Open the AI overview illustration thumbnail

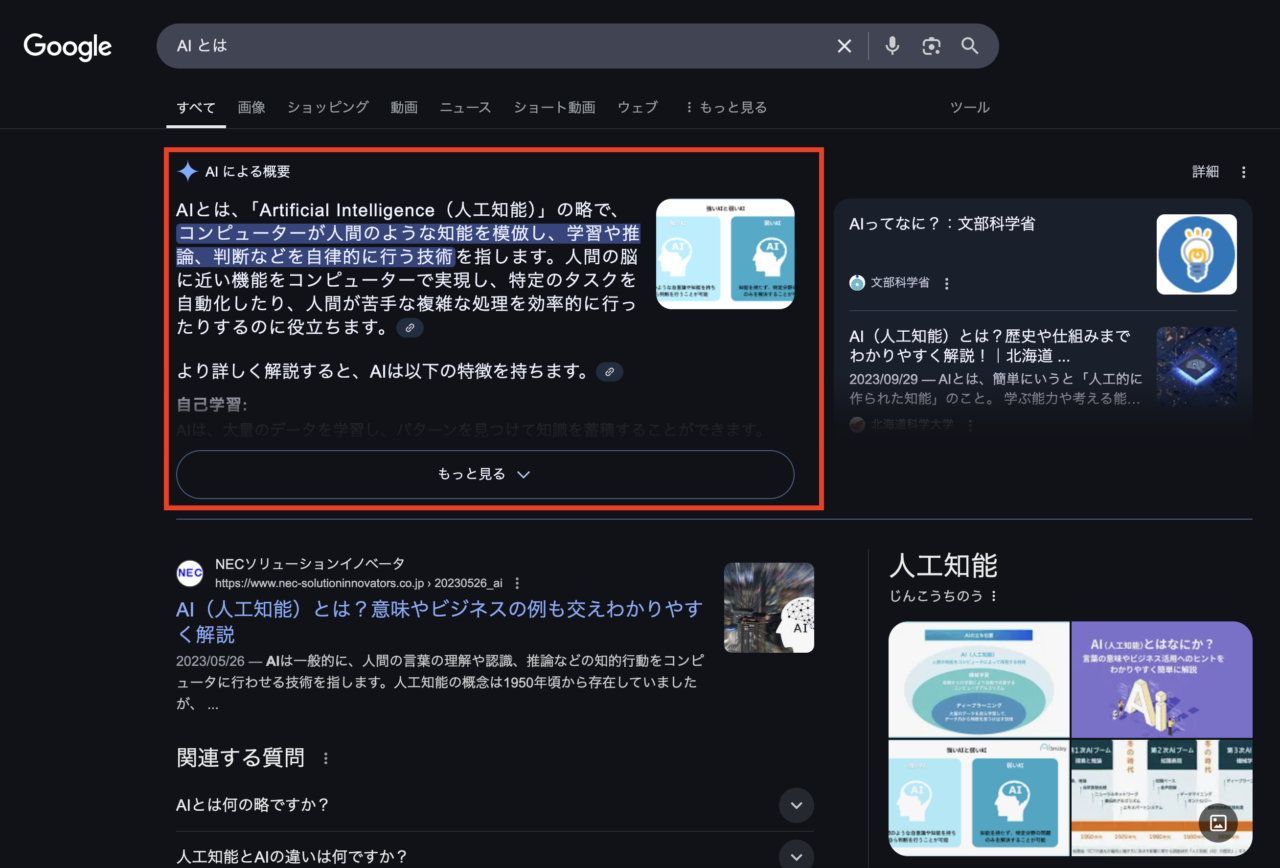(725, 253)
